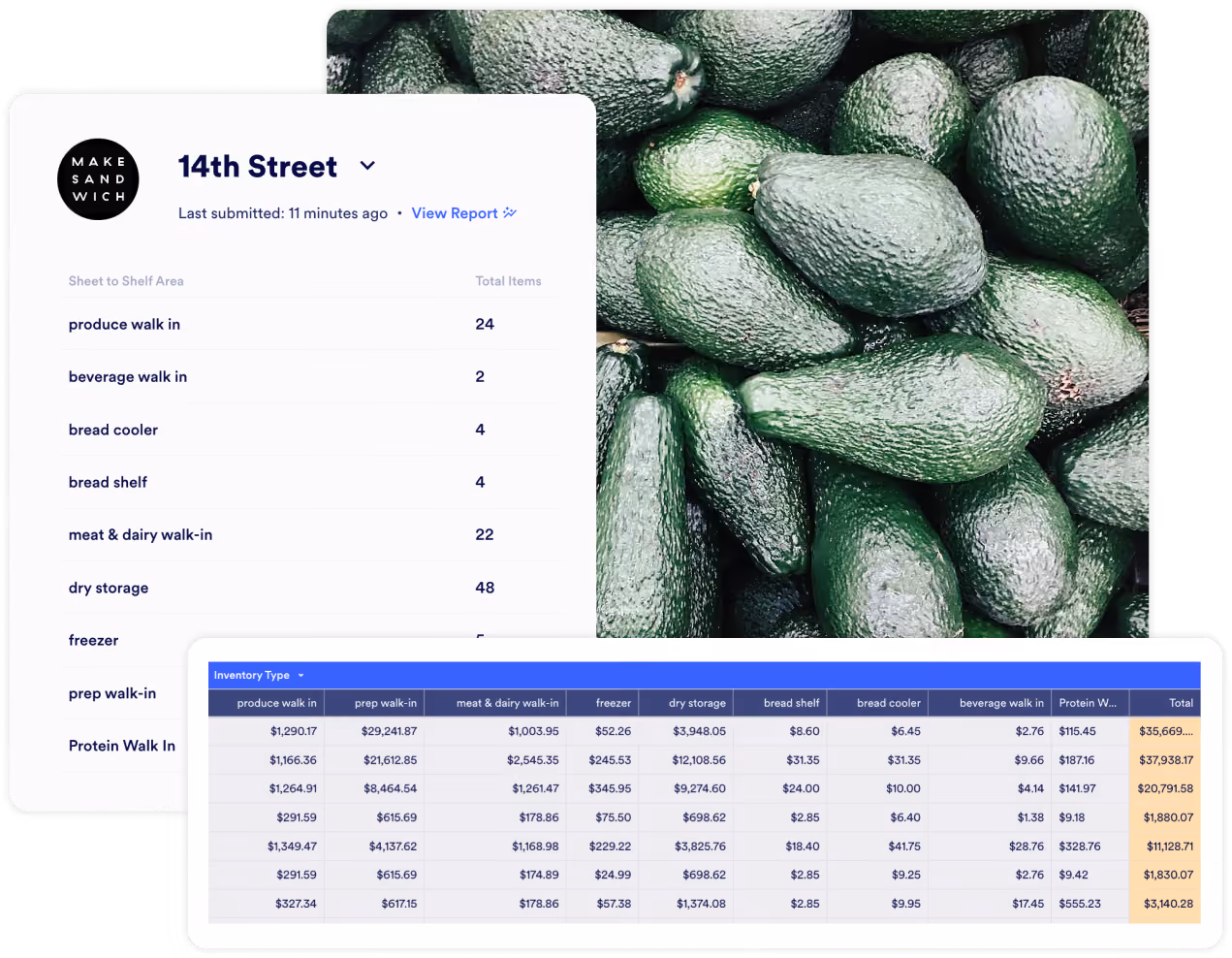Click the 14th Street title
The width and height of the screenshot is (1232, 958).
tap(258, 166)
